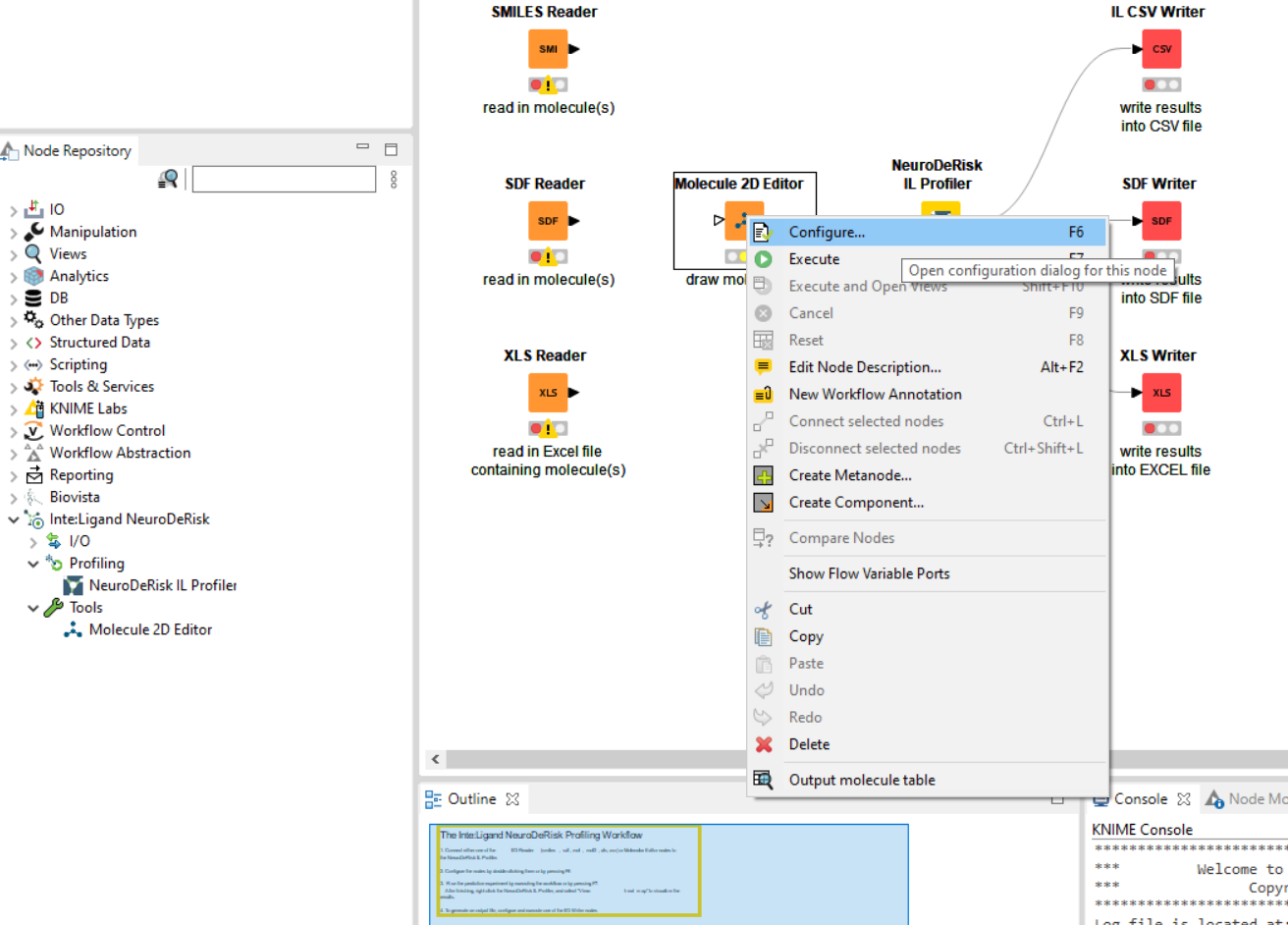Click the XLS Reader node icon

[548, 393]
